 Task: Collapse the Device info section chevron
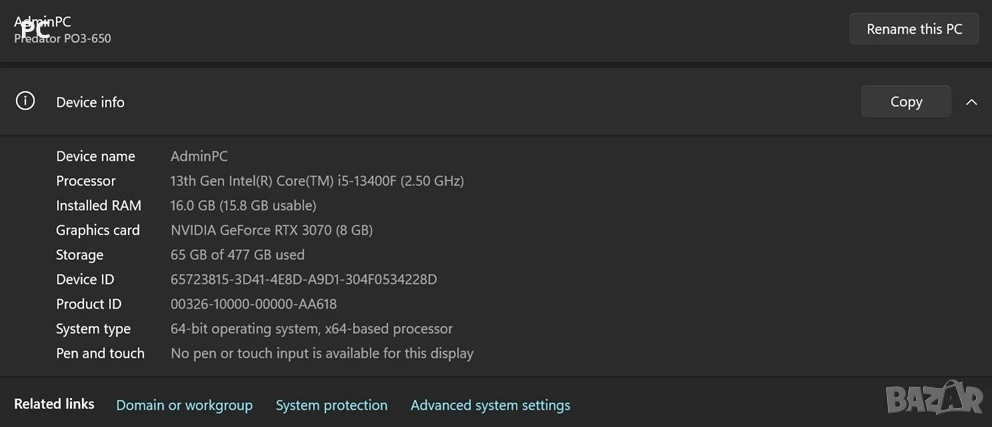click(x=971, y=102)
